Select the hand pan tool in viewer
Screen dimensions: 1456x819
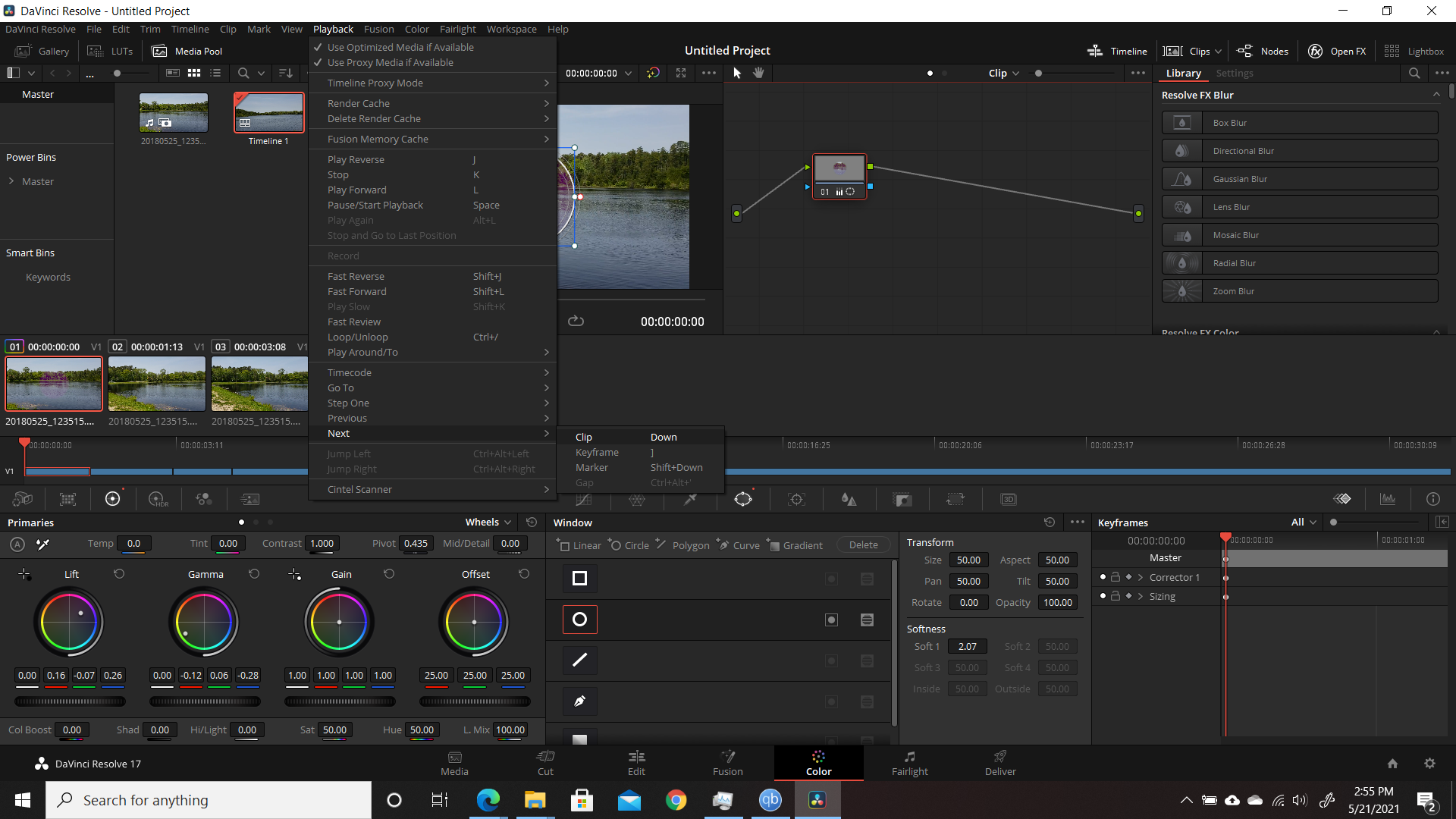(x=758, y=73)
